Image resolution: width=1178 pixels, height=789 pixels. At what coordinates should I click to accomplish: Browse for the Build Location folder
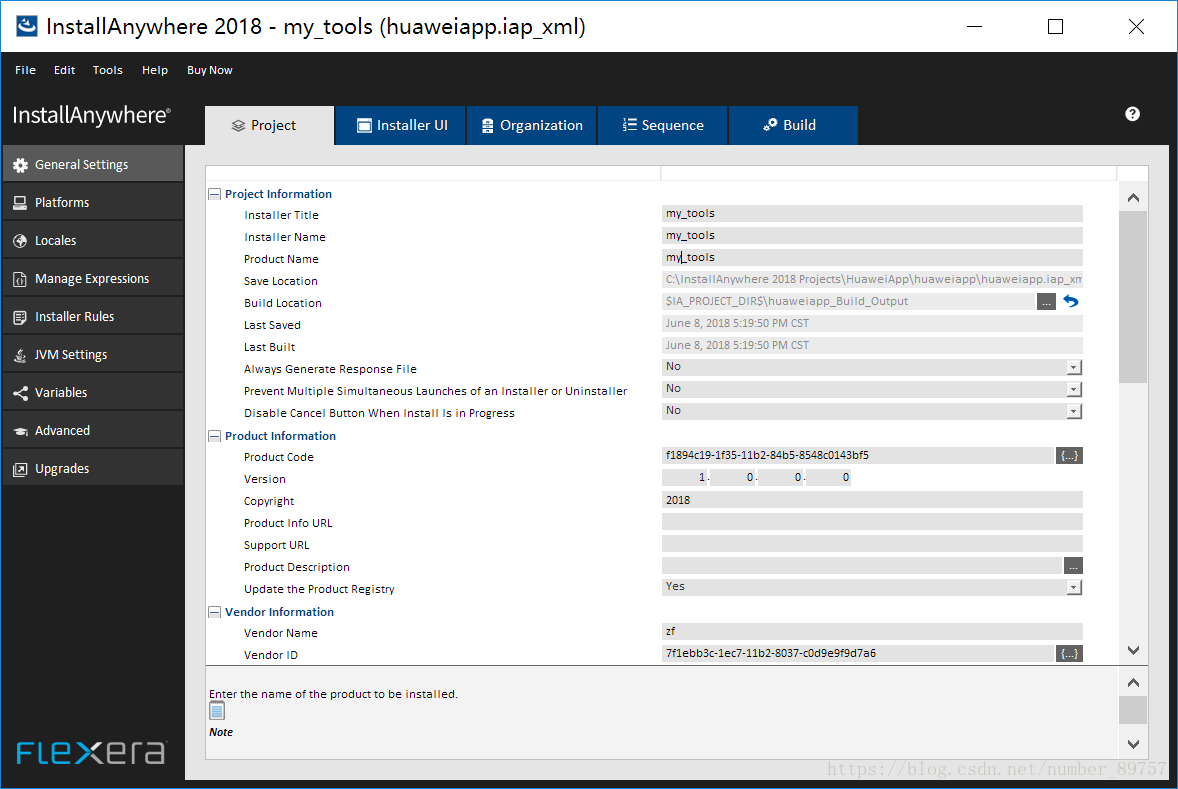1046,301
